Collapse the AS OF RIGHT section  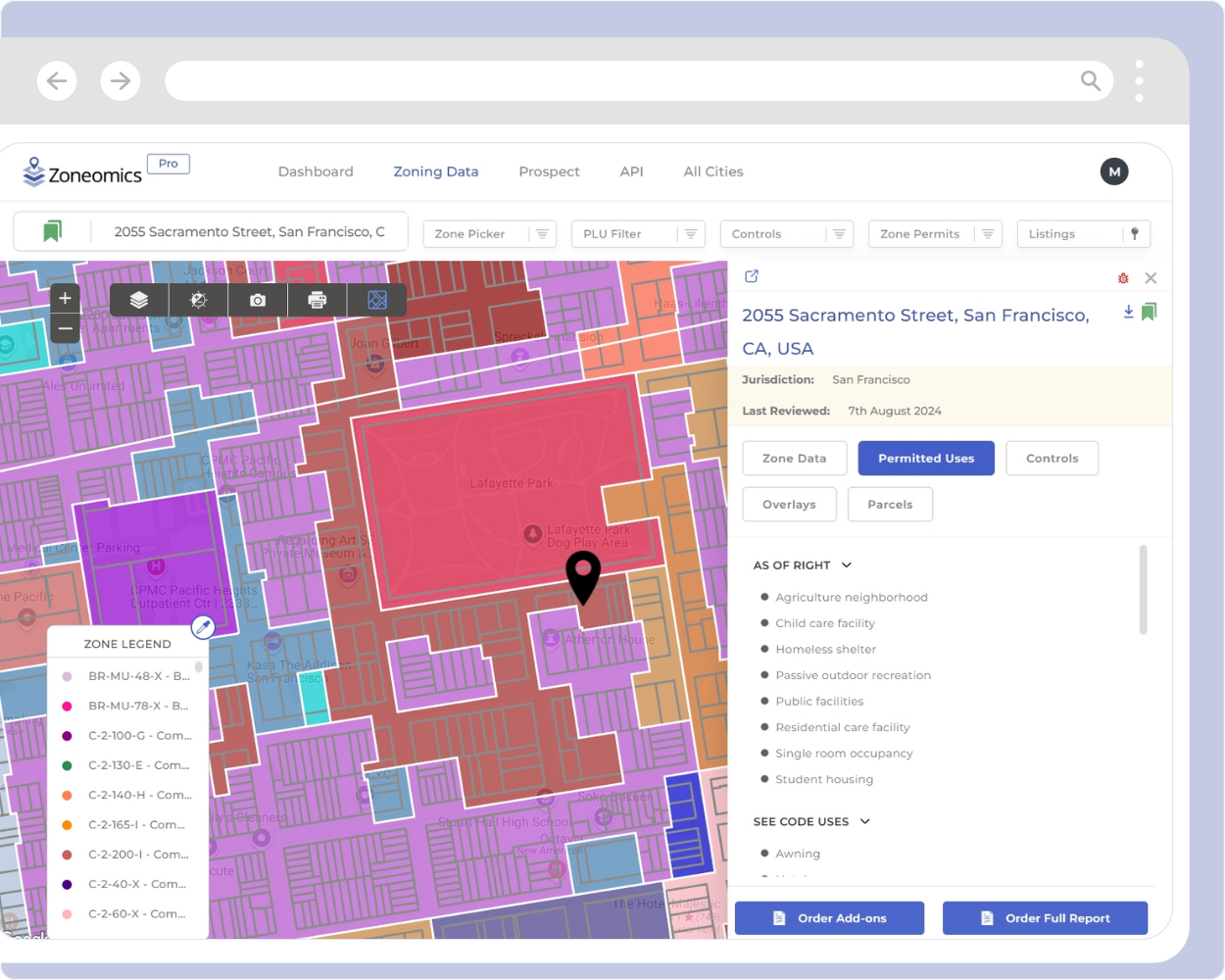click(x=848, y=564)
